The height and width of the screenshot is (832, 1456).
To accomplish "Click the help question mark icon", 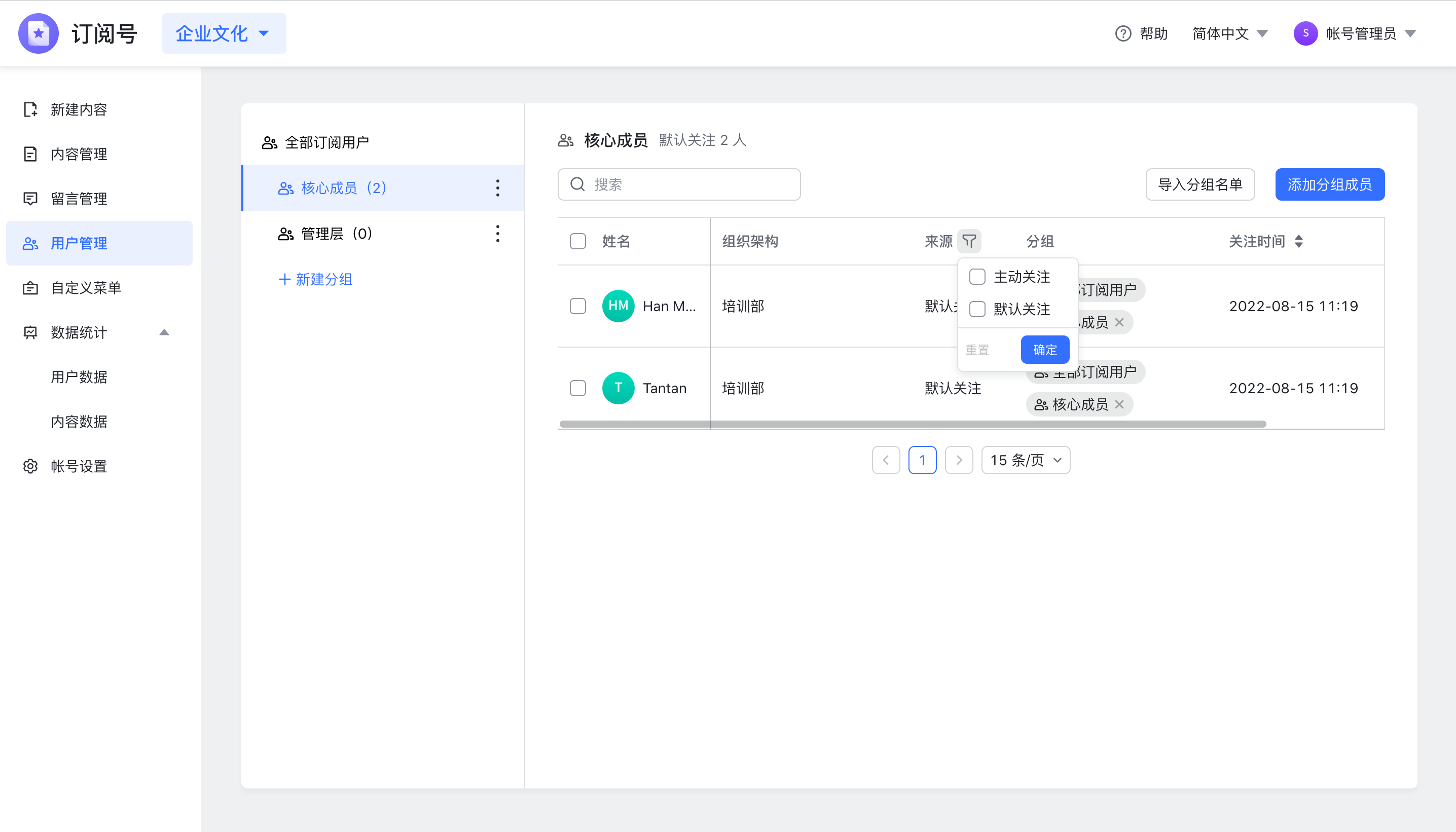I will click(x=1123, y=34).
